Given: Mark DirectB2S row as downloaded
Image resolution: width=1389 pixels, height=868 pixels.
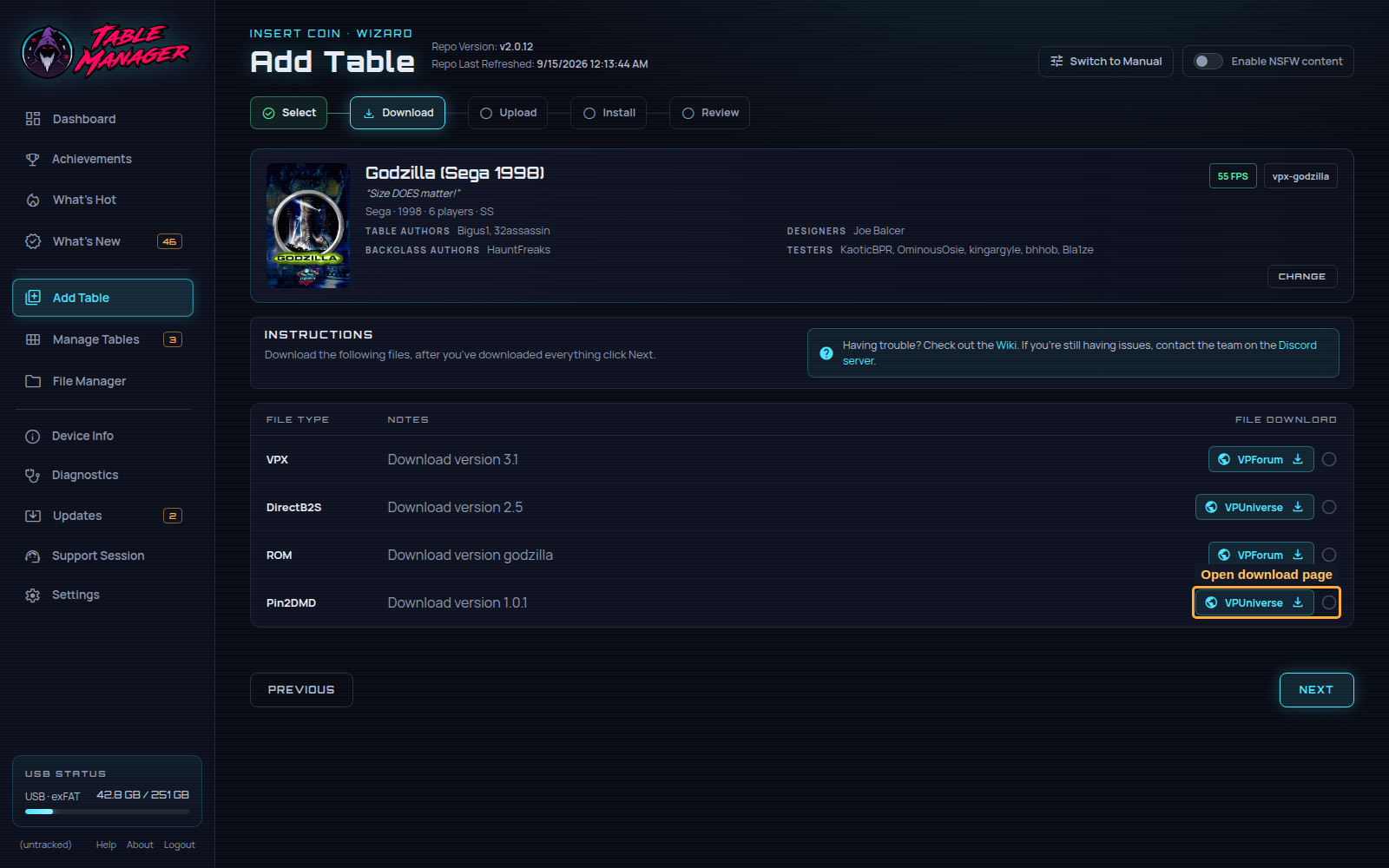Looking at the screenshot, I should coord(1329,507).
